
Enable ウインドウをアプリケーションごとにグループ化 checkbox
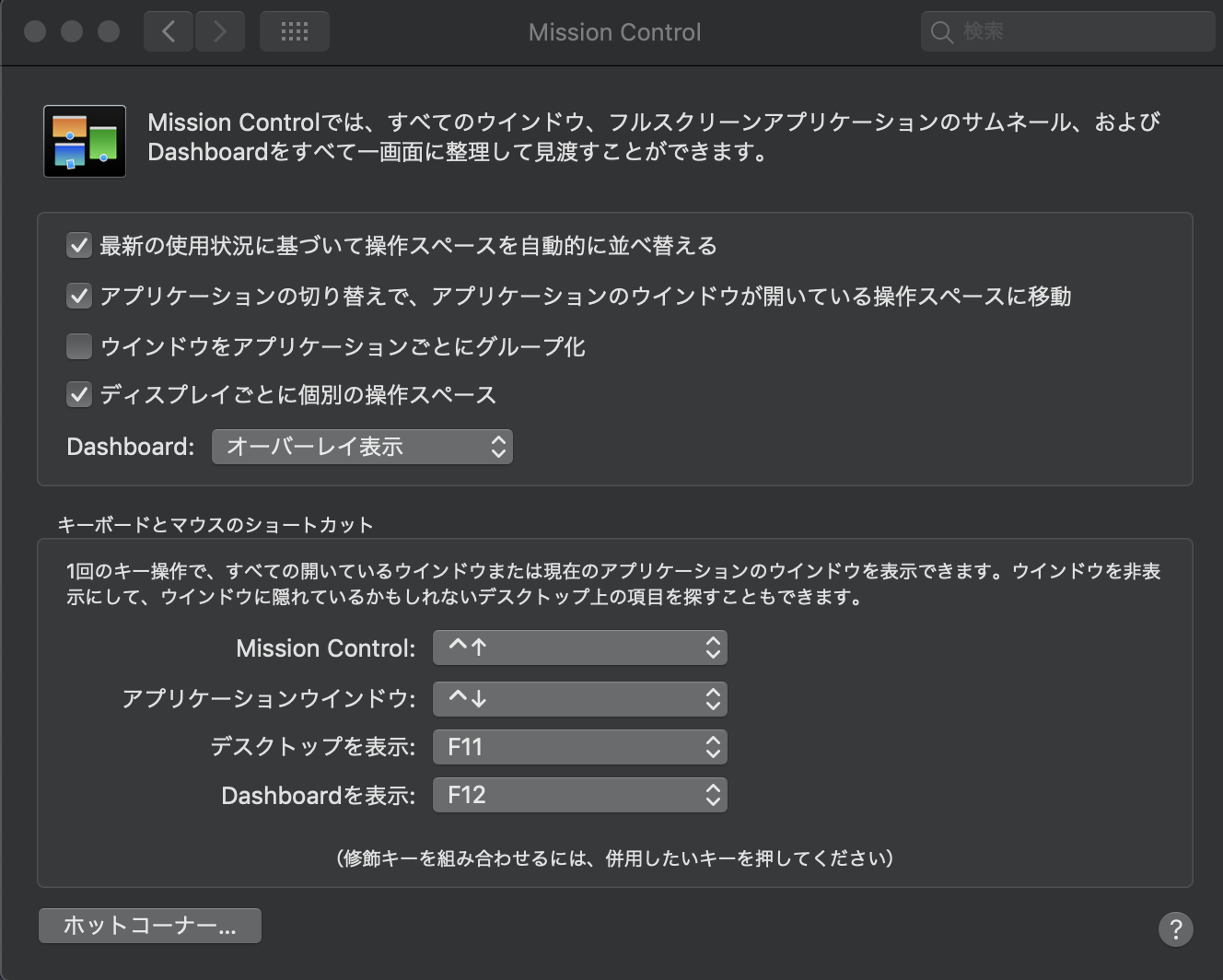[79, 346]
